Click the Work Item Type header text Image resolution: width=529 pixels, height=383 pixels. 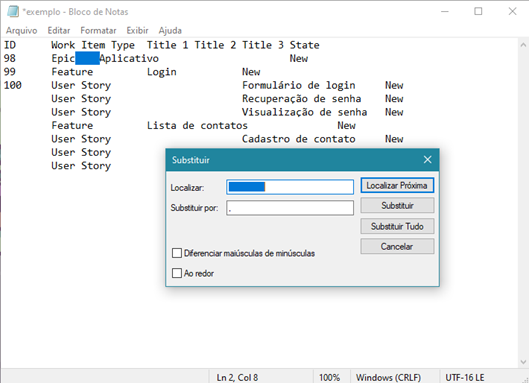click(x=93, y=46)
